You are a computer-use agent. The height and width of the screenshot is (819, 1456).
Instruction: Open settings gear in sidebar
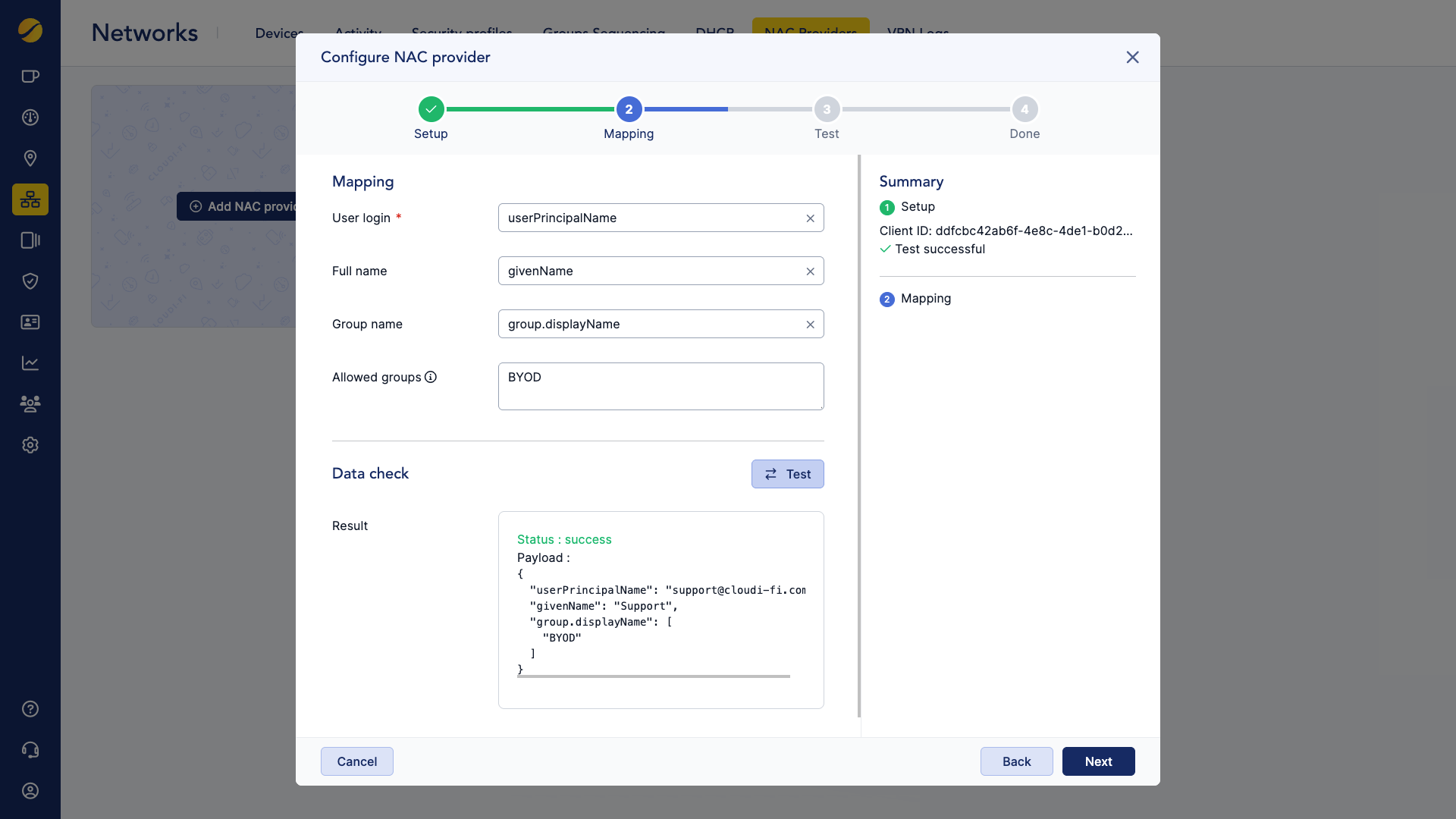coord(30,445)
